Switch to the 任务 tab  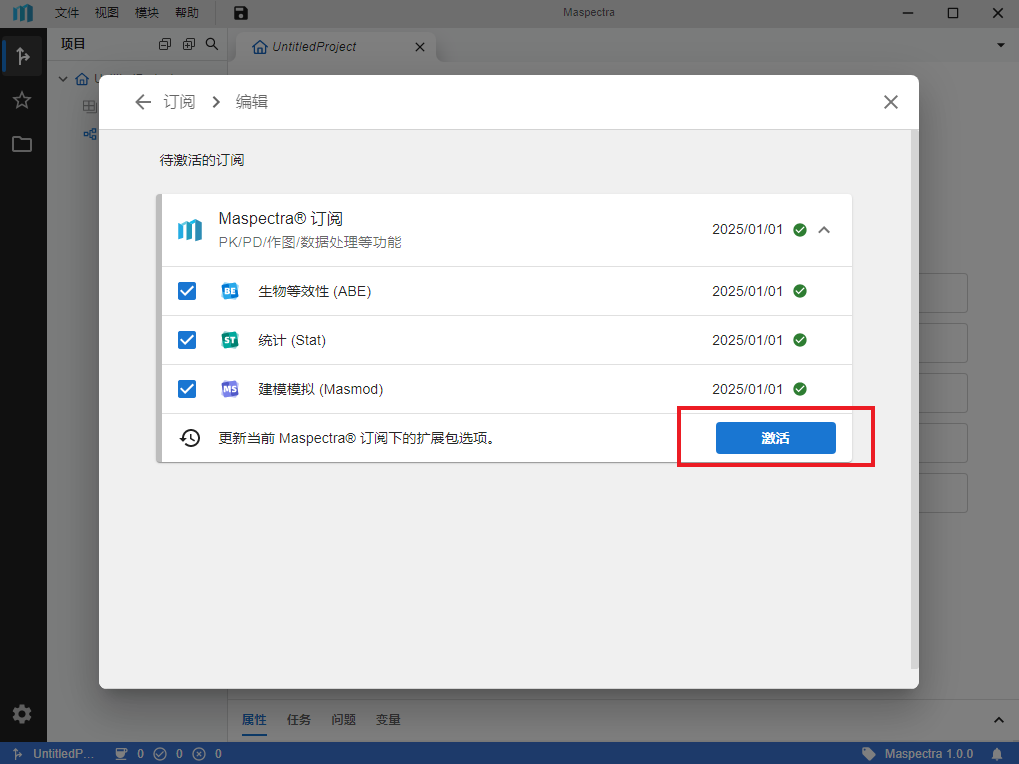(299, 720)
